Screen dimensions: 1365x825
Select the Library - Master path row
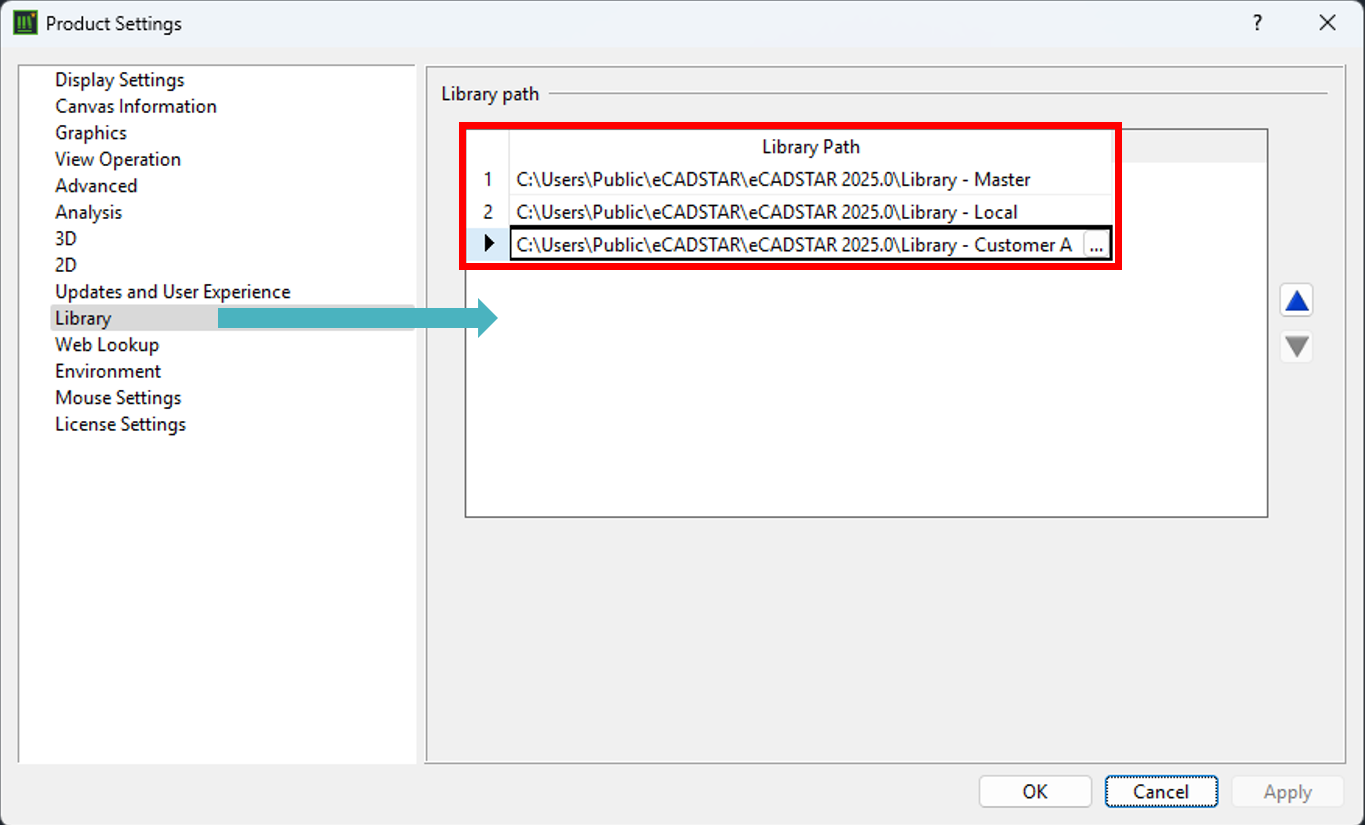click(x=810, y=180)
